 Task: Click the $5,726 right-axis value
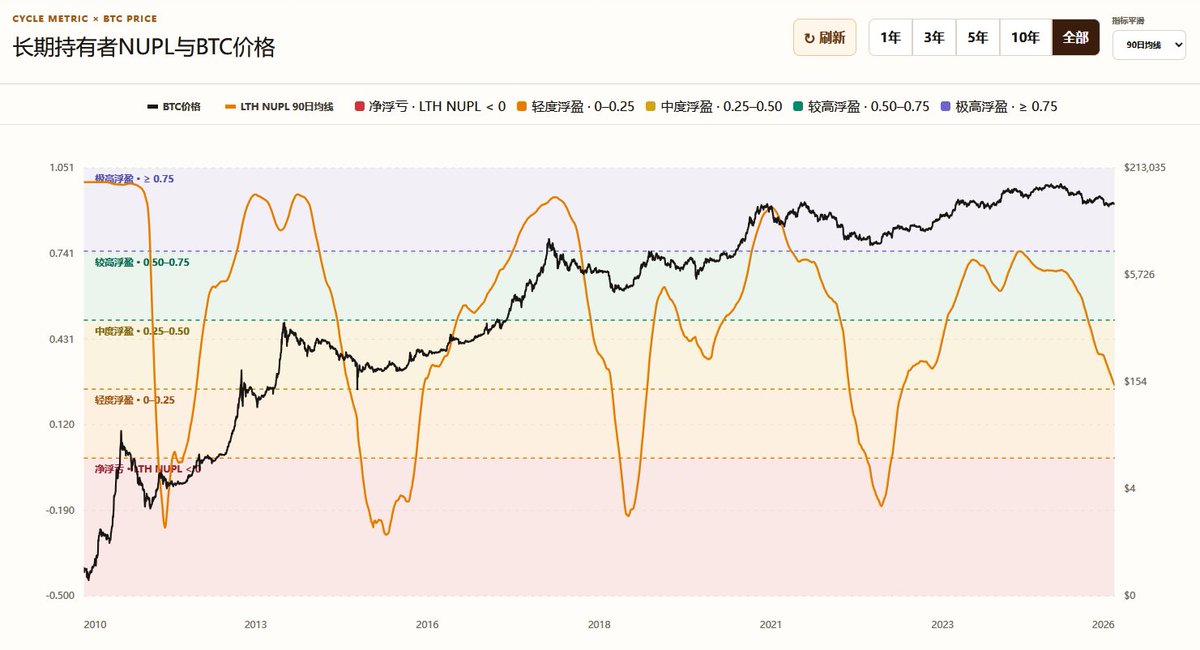[1140, 274]
